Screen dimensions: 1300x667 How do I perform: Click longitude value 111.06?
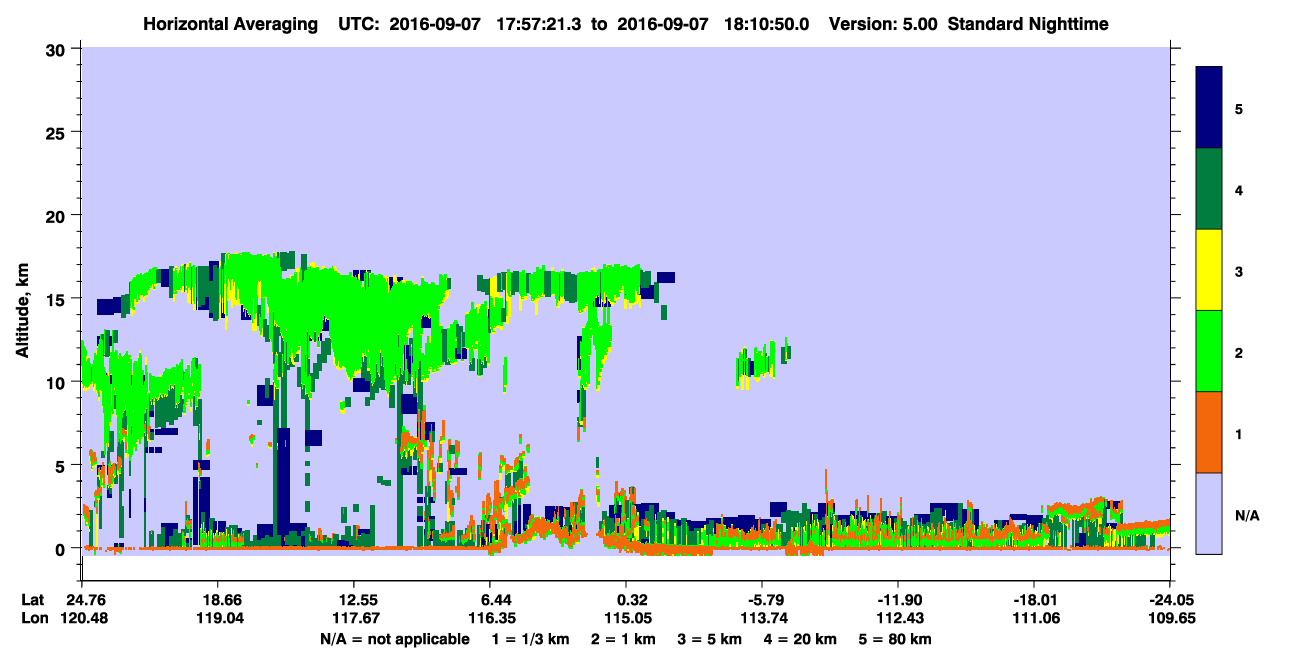(1034, 619)
